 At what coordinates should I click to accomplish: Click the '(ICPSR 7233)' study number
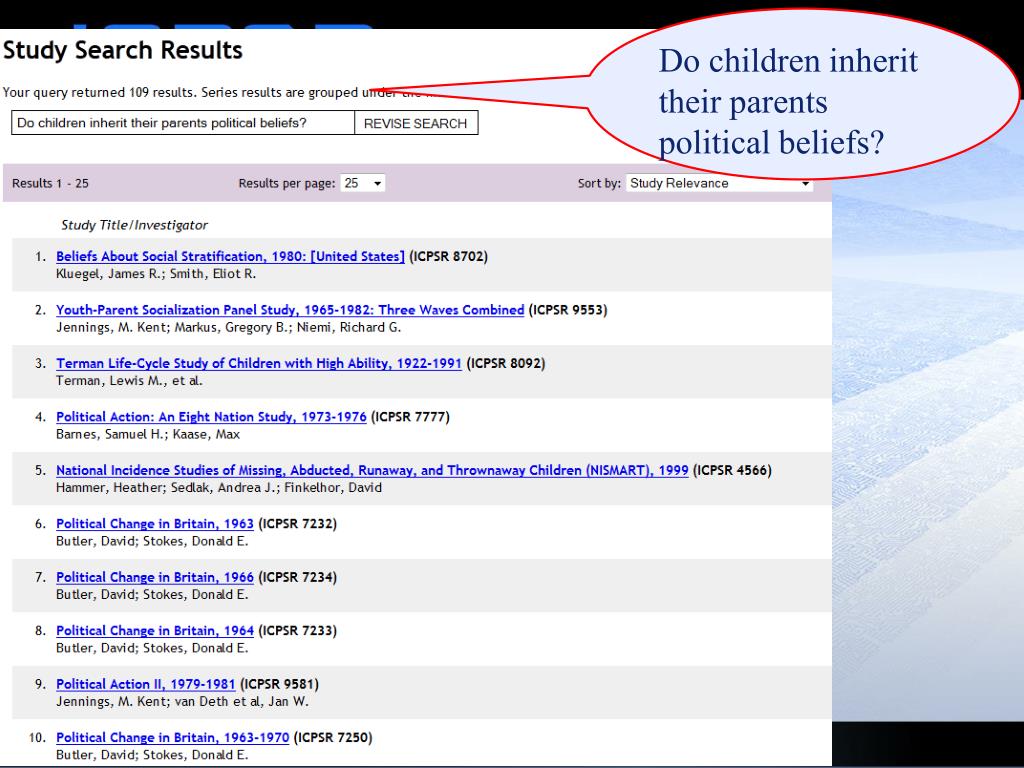coord(298,631)
